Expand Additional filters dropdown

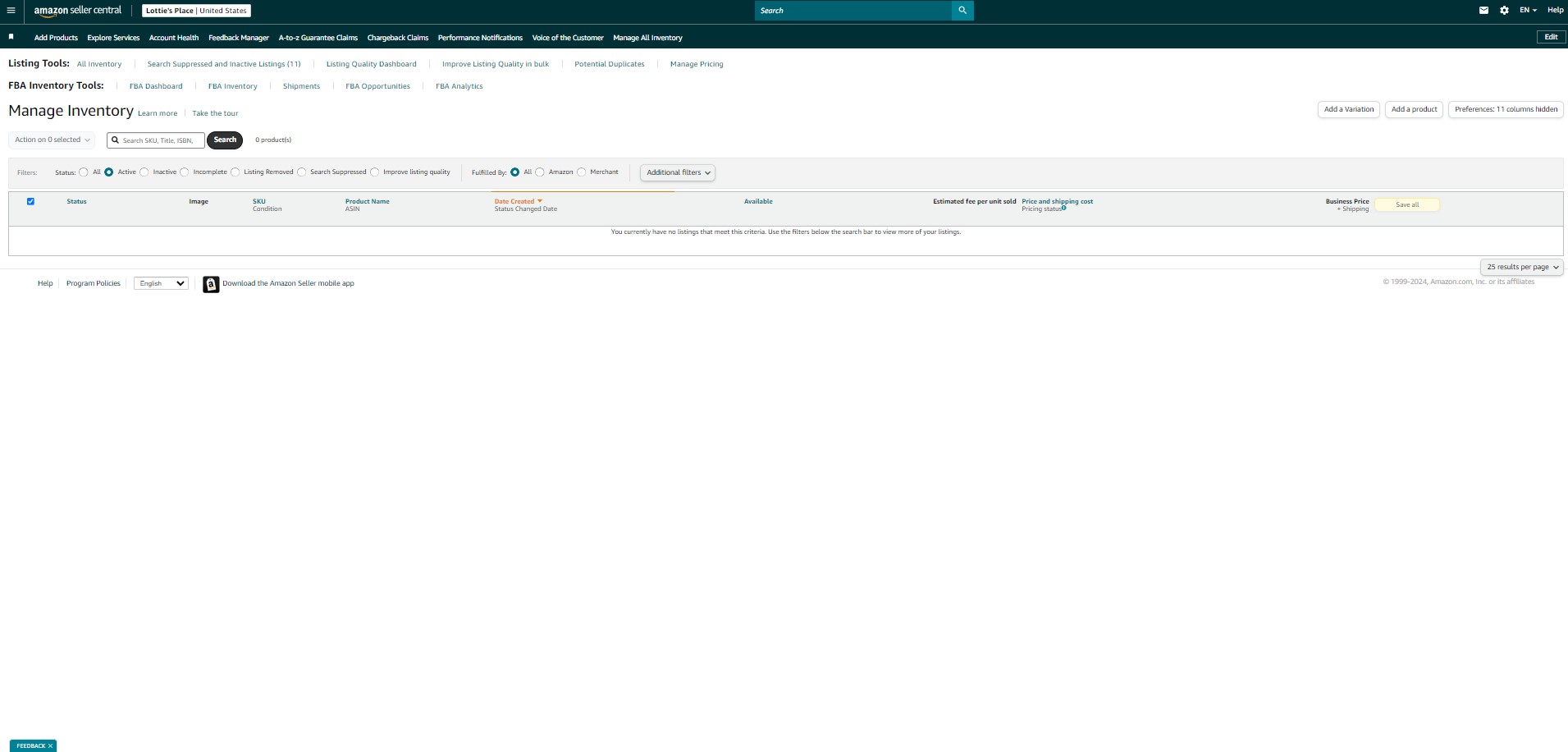(678, 172)
